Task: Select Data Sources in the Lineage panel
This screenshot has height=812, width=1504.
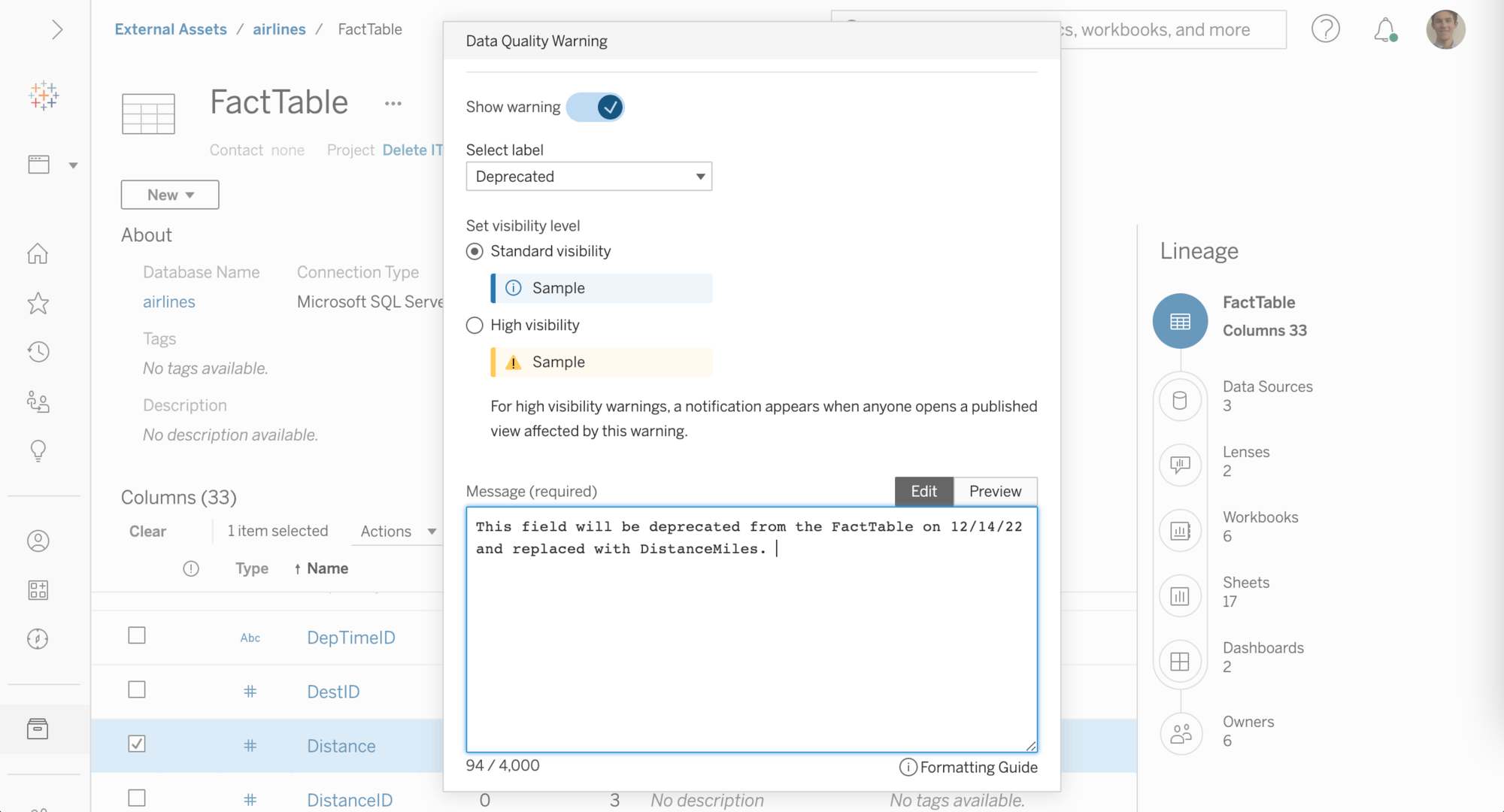Action: (x=1268, y=395)
